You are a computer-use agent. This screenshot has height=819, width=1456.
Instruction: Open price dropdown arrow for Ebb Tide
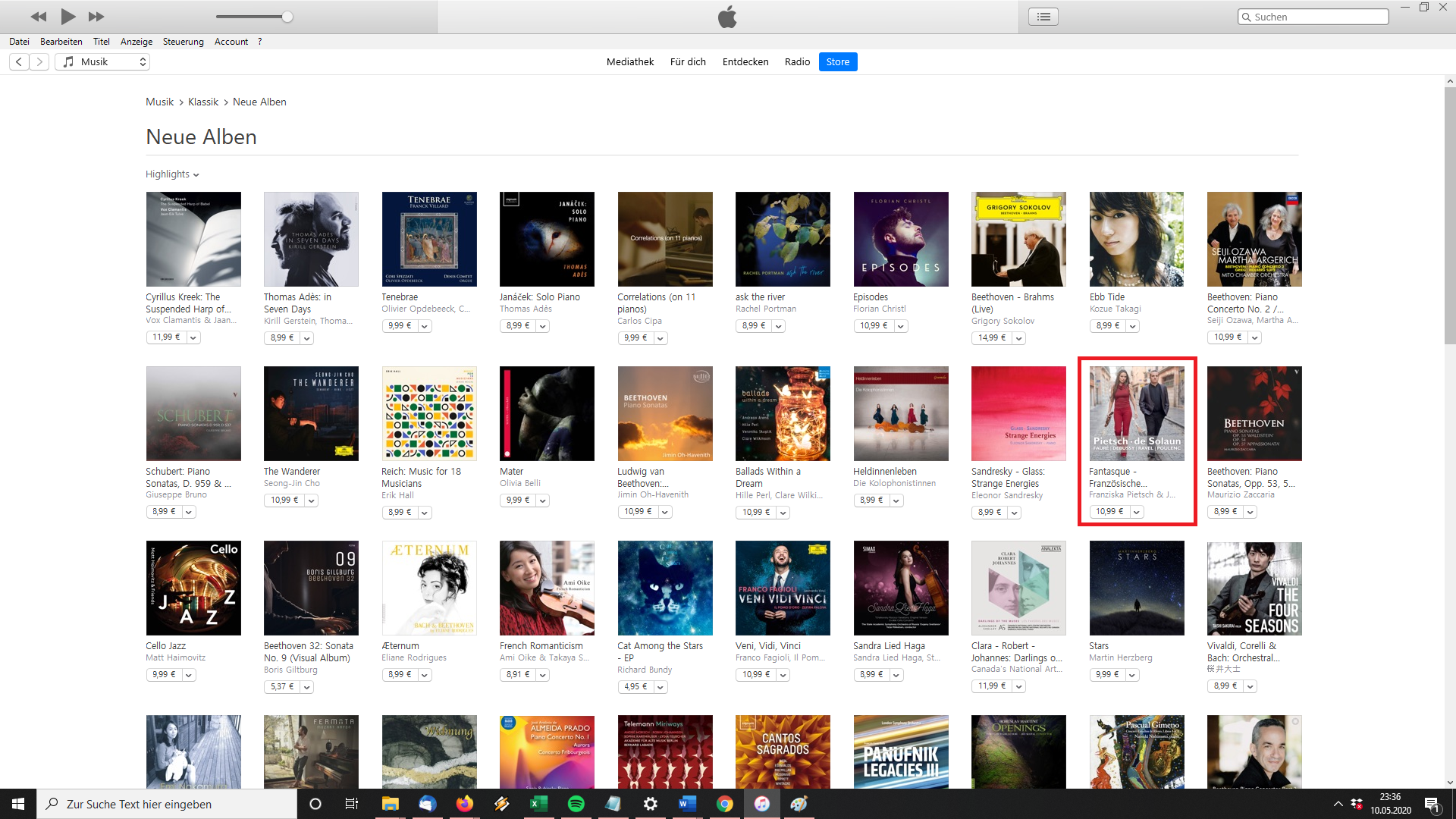(x=1132, y=326)
